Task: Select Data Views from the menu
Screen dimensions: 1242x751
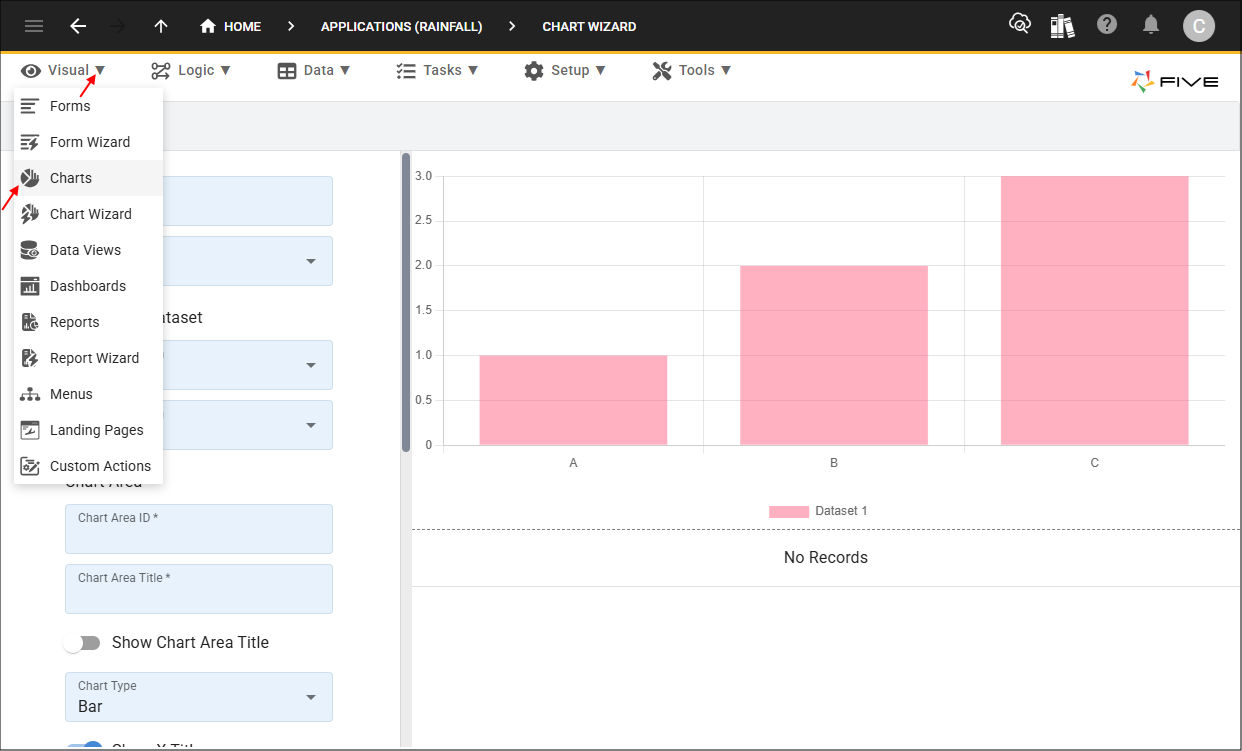Action: (87, 249)
